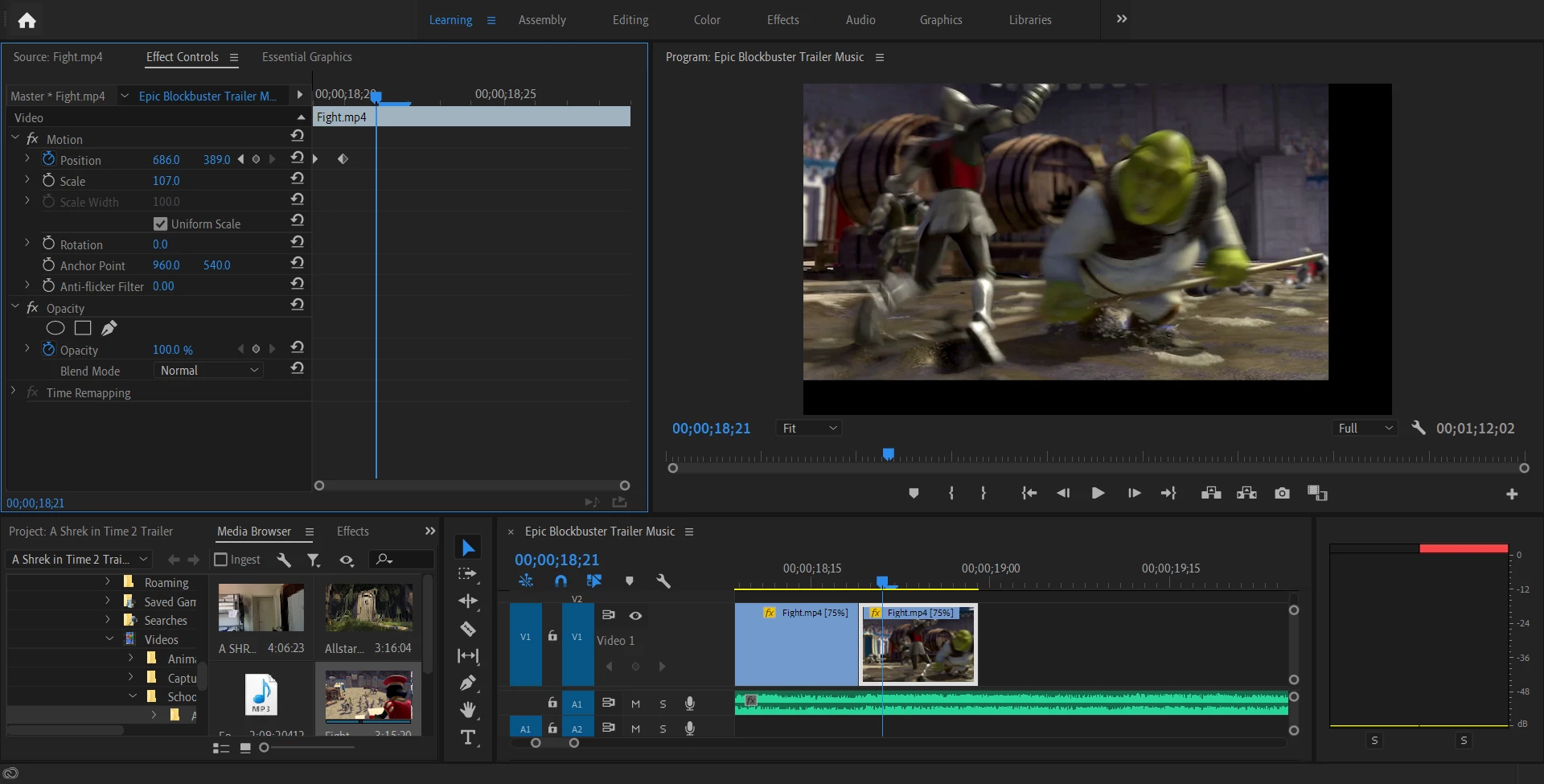This screenshot has height=784, width=1544.
Task: Collapse the Opacity effect group
Action: (x=14, y=307)
